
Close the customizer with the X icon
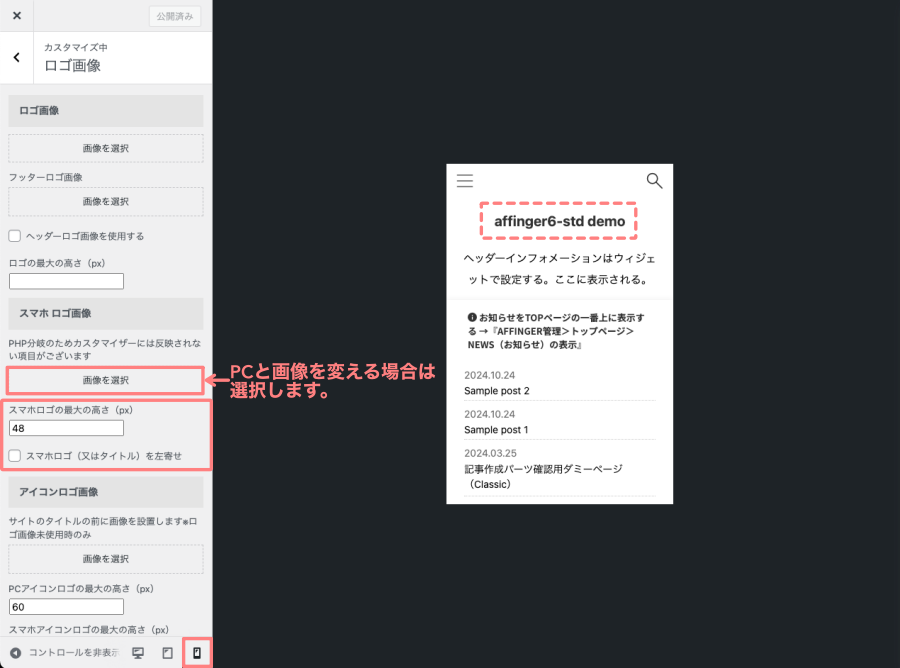pyautogui.click(x=16, y=16)
